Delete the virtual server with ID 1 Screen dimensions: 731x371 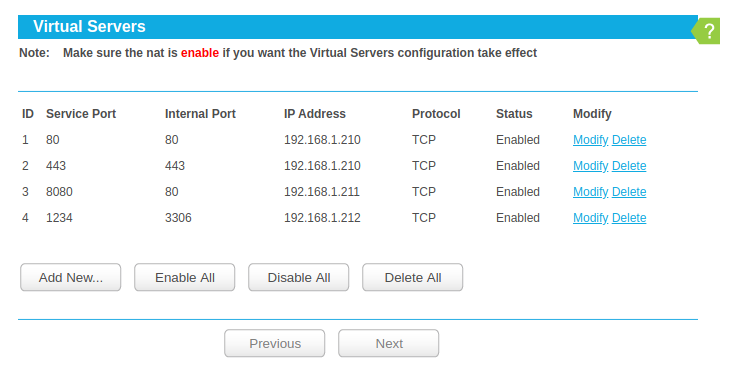[629, 140]
